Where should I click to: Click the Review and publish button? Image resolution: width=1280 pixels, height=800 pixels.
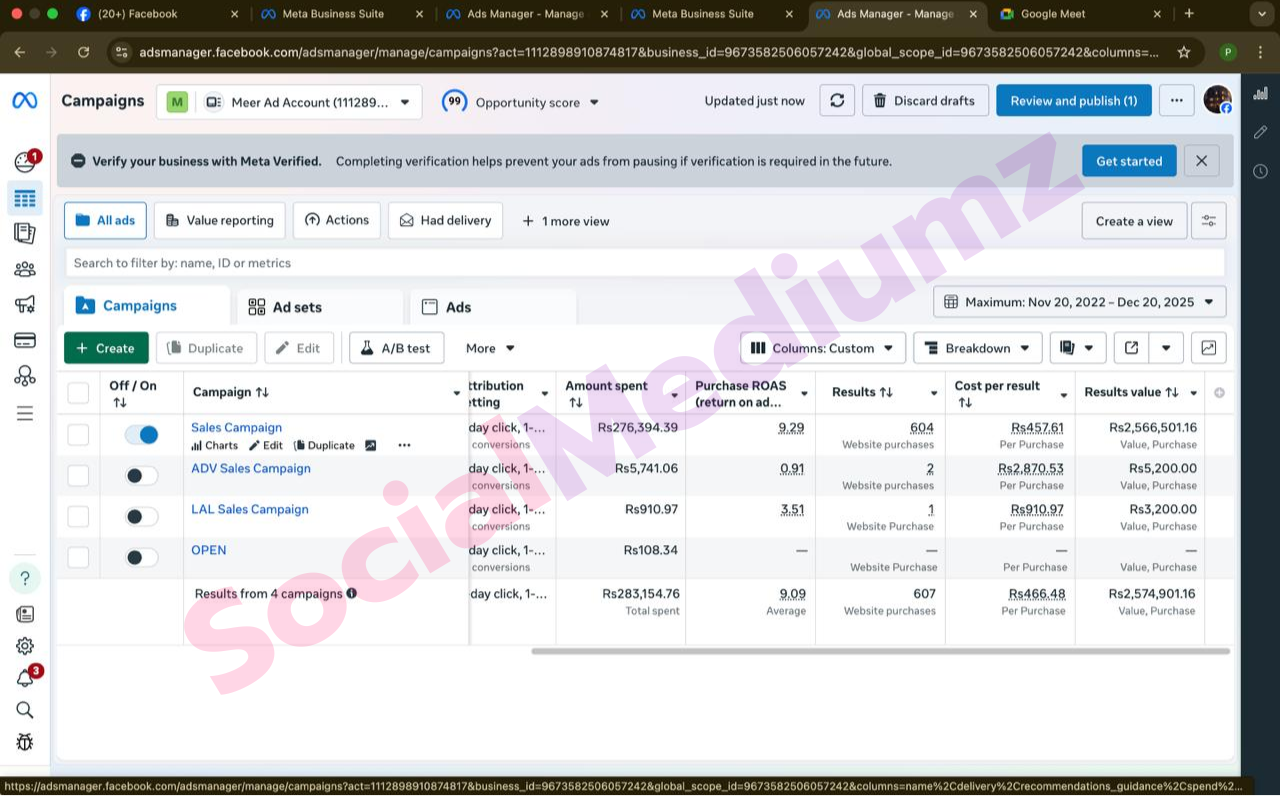point(1073,100)
